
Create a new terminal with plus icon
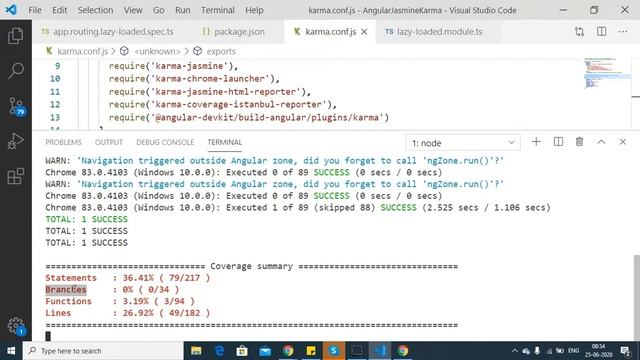coord(536,142)
